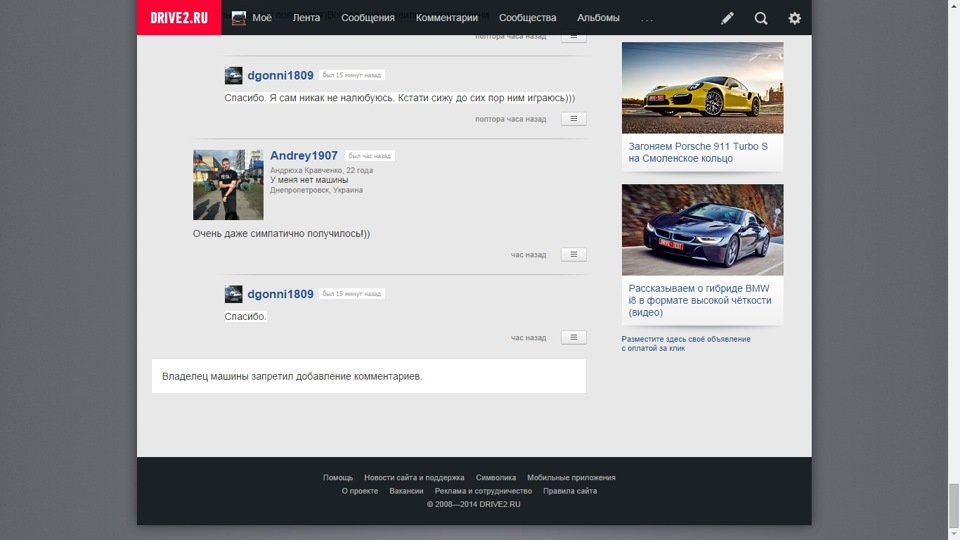Open 'О проекте' footer link

pos(360,491)
